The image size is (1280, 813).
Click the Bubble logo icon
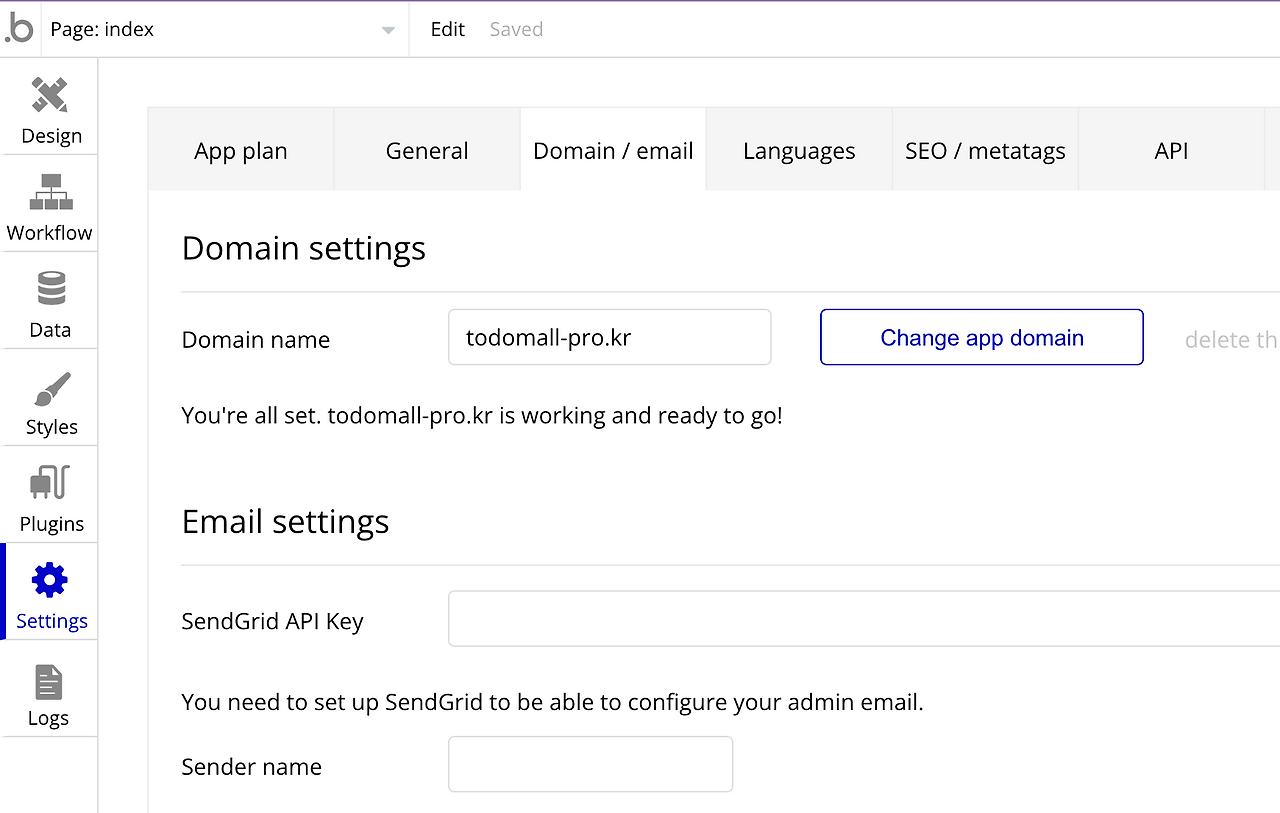click(x=19, y=29)
